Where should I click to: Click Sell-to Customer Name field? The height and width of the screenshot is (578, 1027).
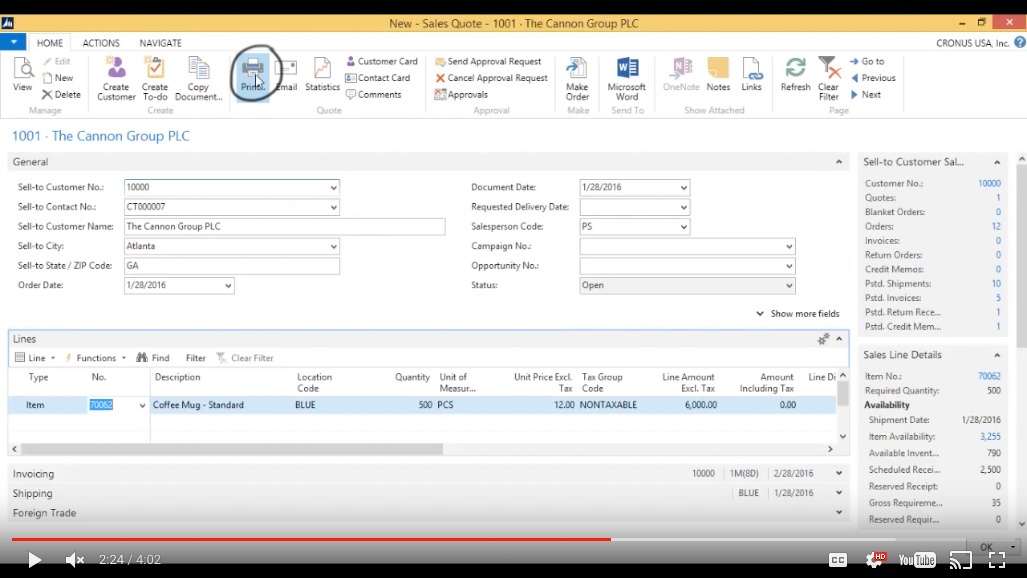coord(284,227)
